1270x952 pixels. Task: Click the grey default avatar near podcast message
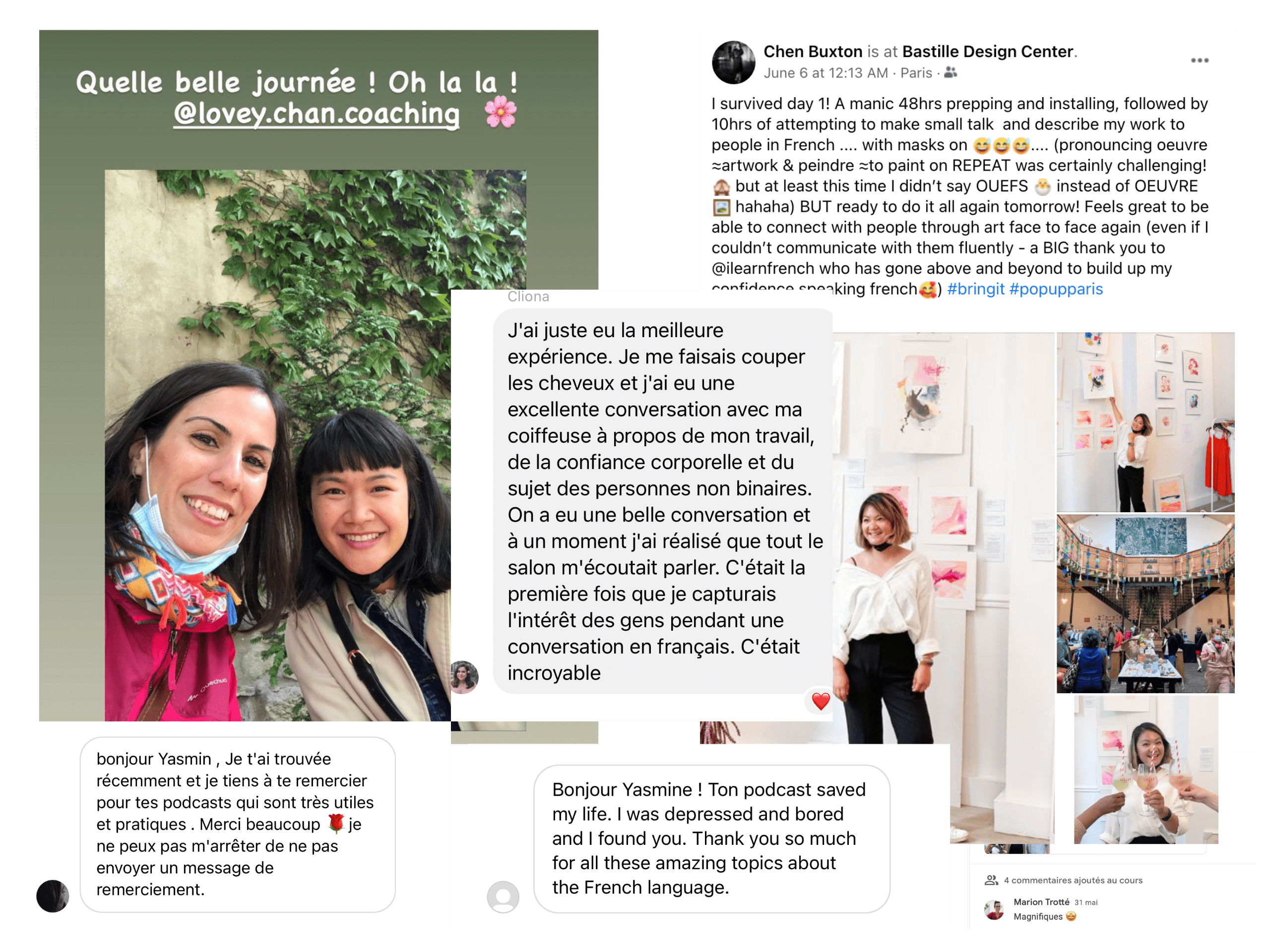(x=503, y=896)
